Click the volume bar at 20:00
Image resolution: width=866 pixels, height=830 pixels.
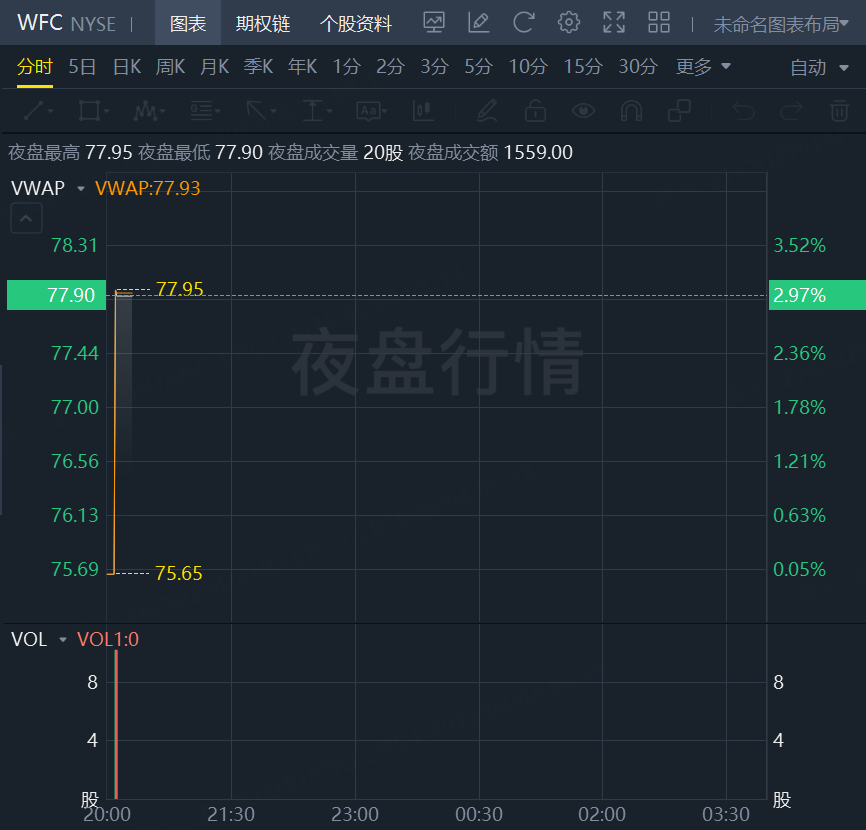pyautogui.click(x=116, y=725)
